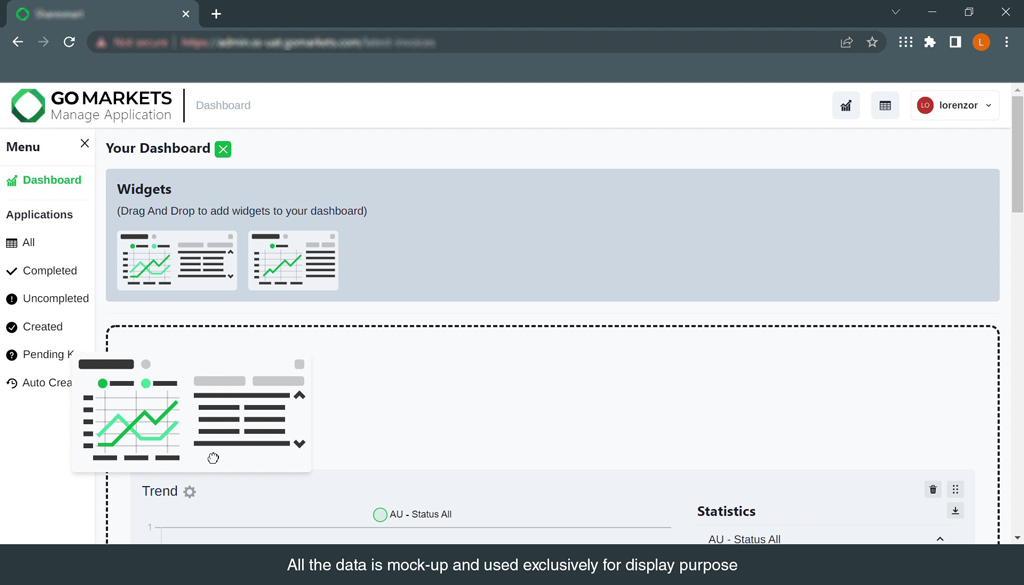
Task: Open the Chrome three-dot menu
Action: point(1006,42)
